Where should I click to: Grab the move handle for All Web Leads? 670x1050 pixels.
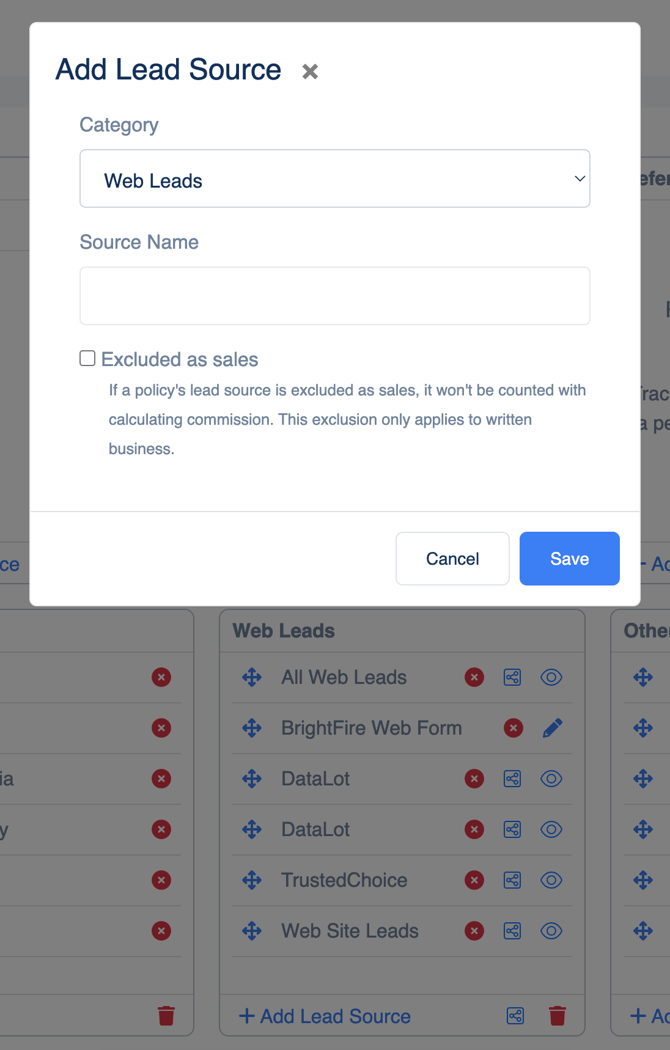(x=252, y=677)
